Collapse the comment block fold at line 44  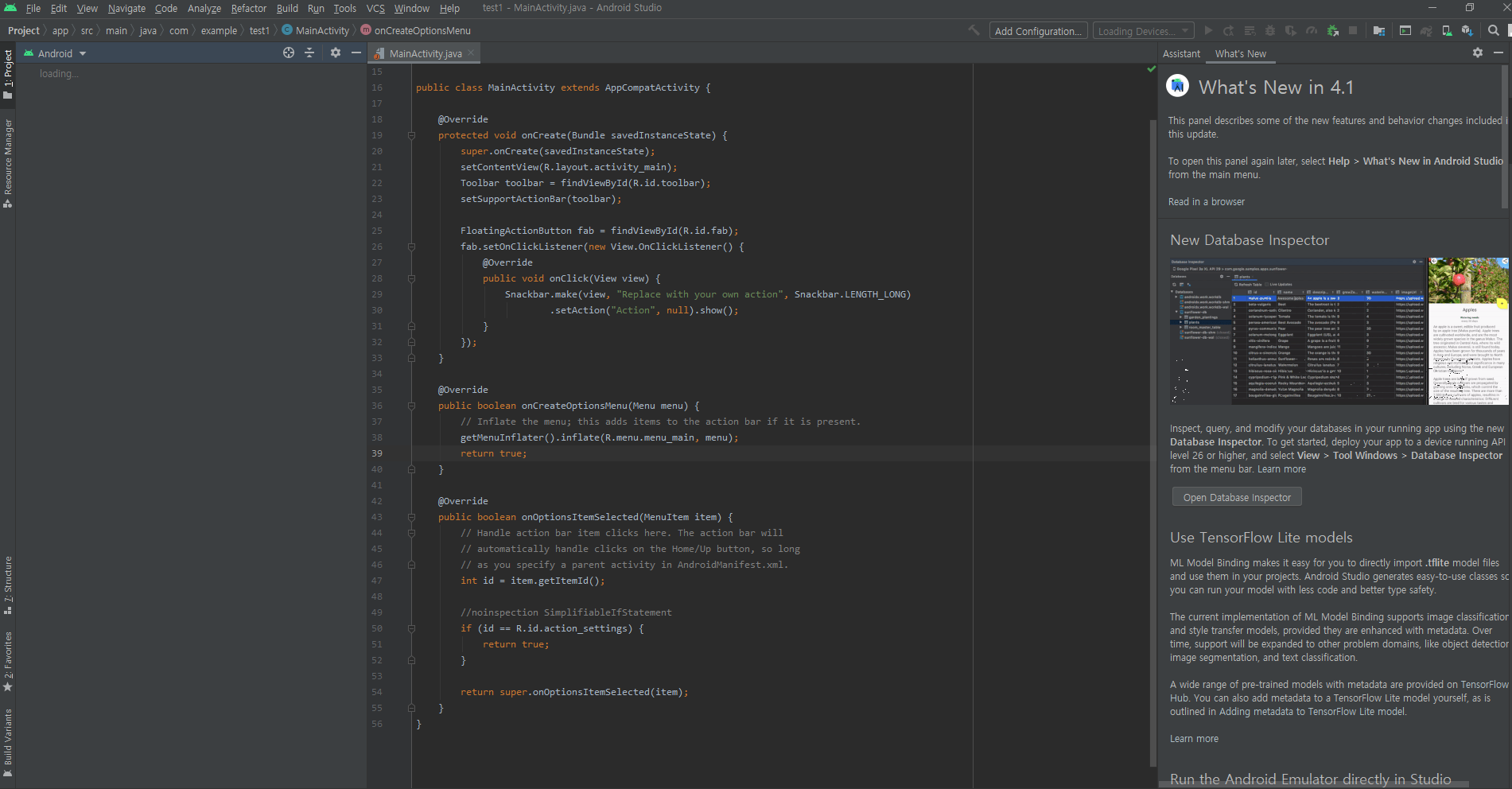(411, 533)
